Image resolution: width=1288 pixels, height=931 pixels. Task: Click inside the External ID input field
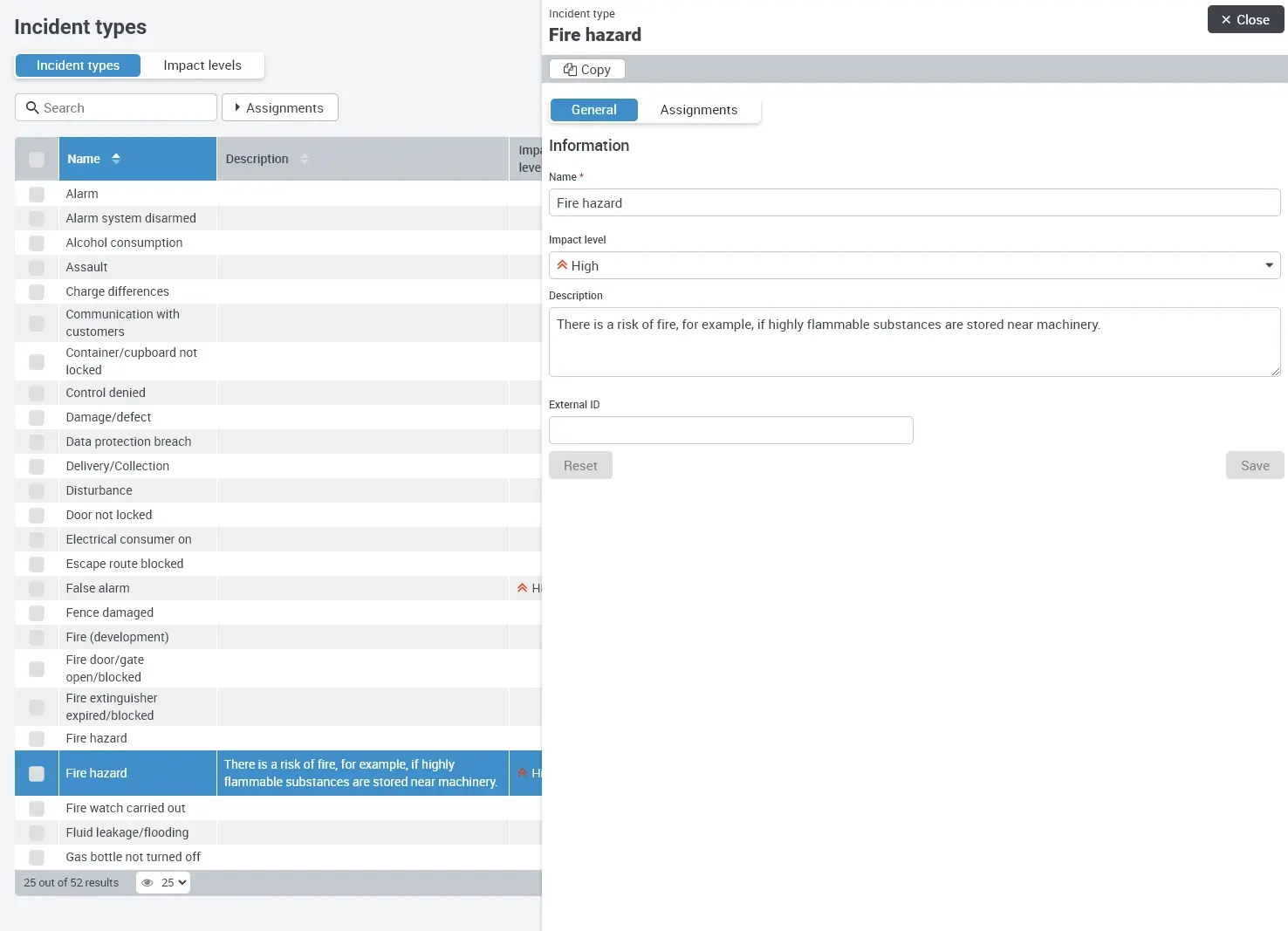pyautogui.click(x=730, y=430)
